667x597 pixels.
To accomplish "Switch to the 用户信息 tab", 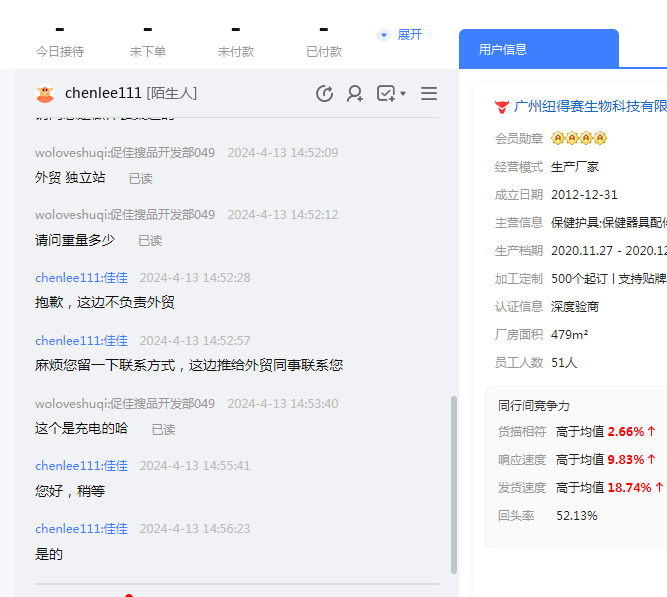I will [x=503, y=49].
